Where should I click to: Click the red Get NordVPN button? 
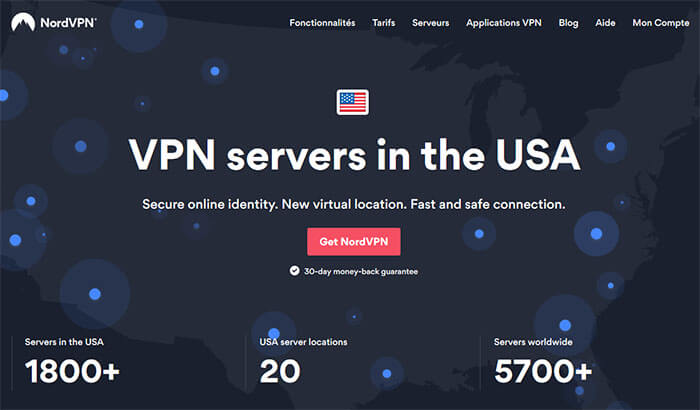pyautogui.click(x=354, y=242)
